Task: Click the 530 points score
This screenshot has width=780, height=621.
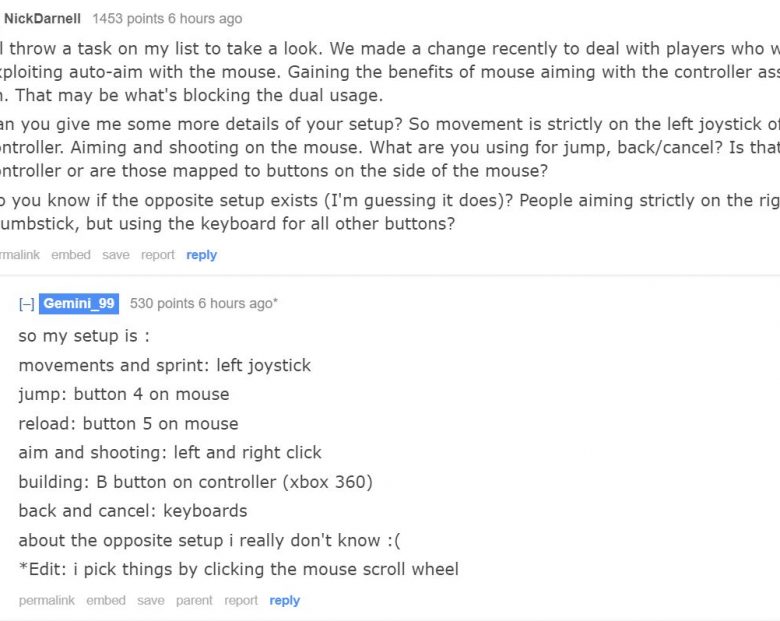Action: (x=162, y=304)
